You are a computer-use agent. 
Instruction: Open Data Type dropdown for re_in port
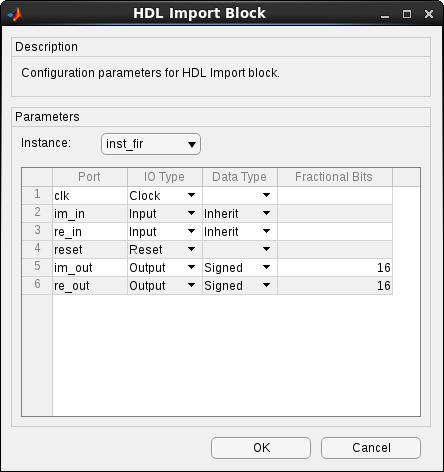pos(240,232)
